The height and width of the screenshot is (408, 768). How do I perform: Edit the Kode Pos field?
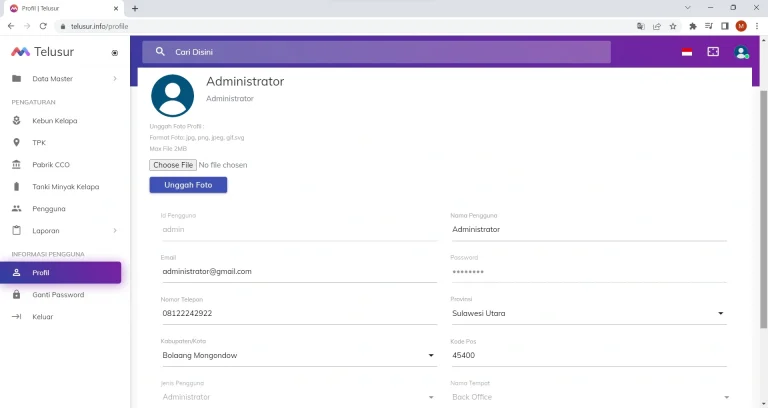click(589, 356)
